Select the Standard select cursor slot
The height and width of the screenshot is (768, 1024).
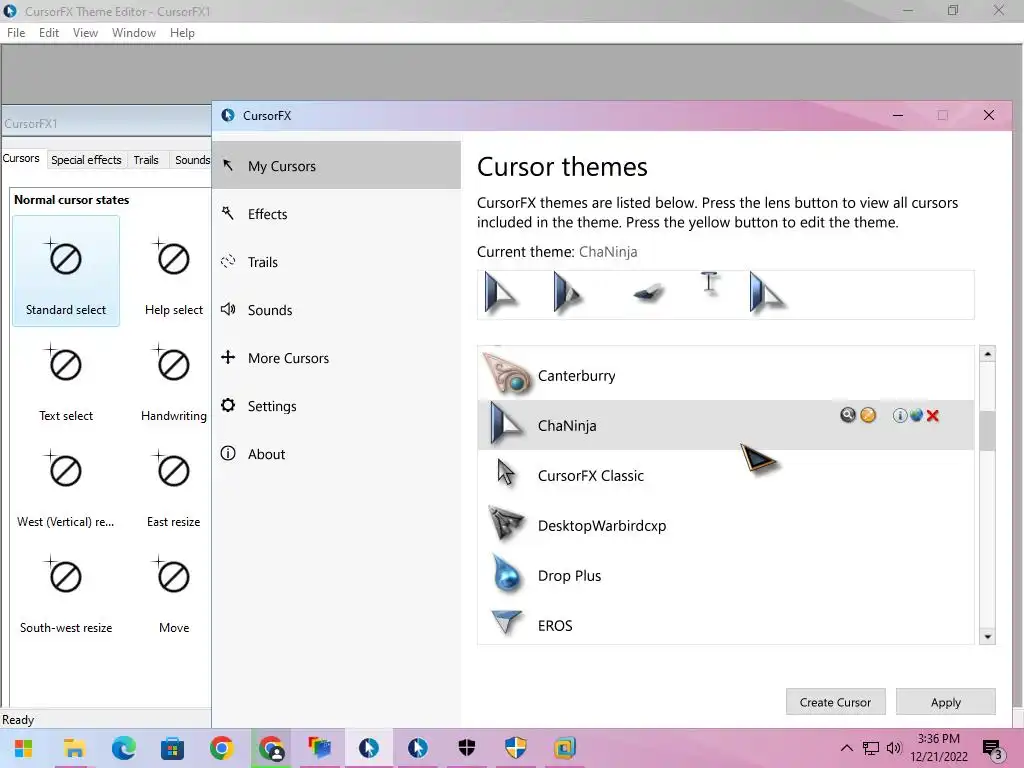pos(66,271)
